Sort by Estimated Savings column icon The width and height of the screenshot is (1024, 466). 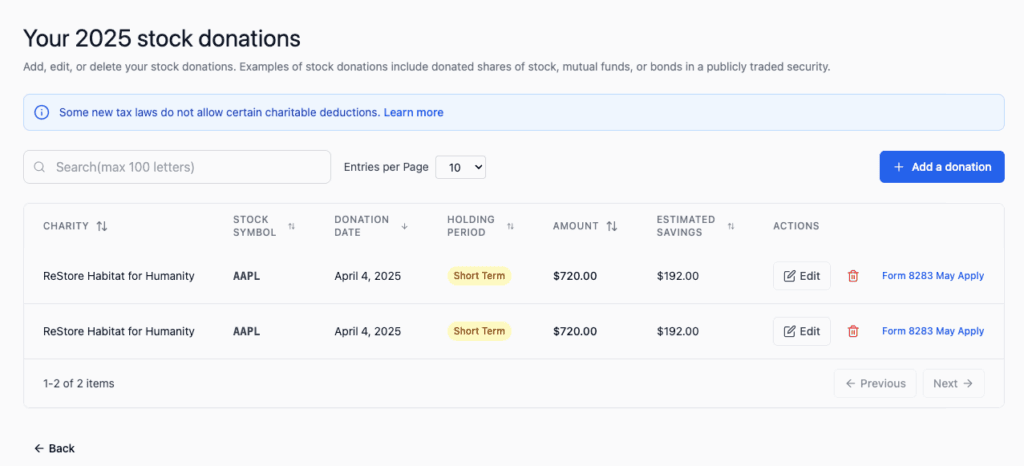tap(730, 226)
